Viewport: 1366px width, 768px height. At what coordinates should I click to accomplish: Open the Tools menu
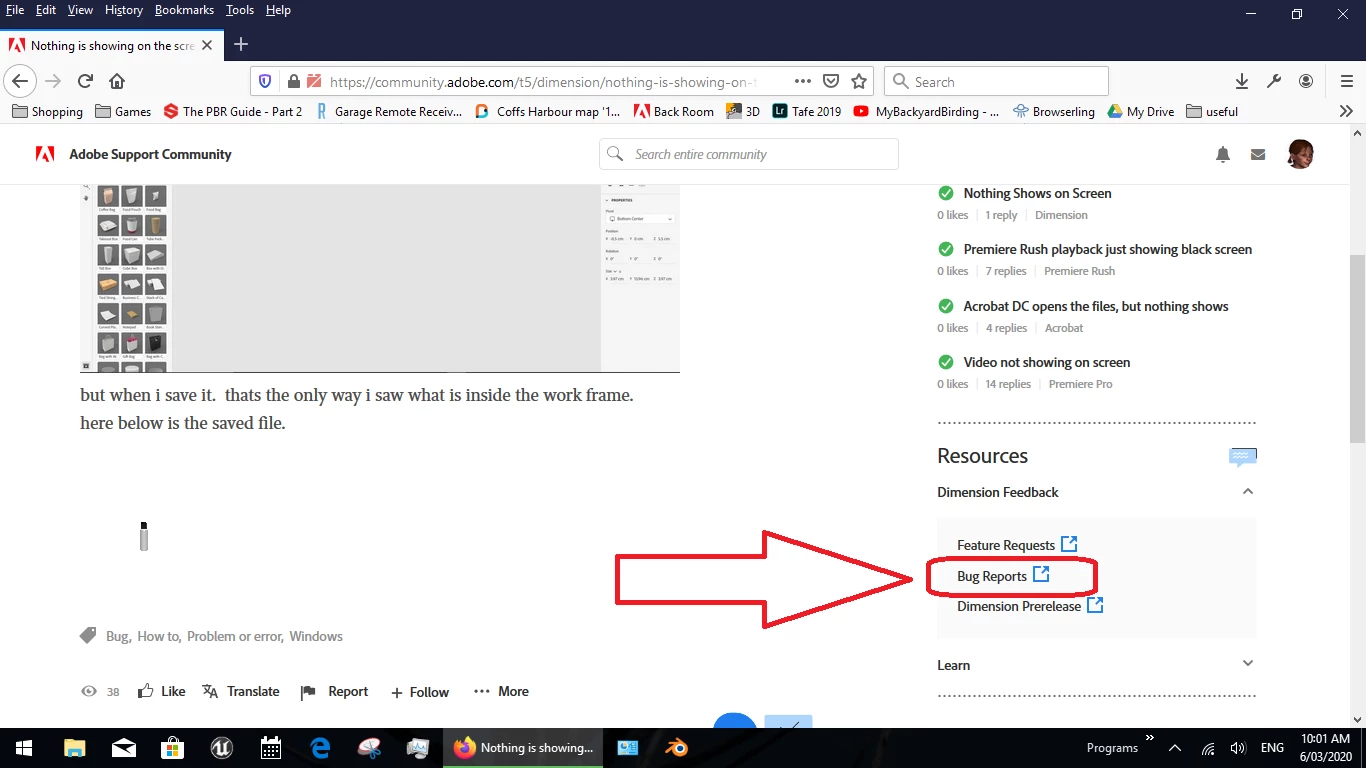click(x=240, y=10)
